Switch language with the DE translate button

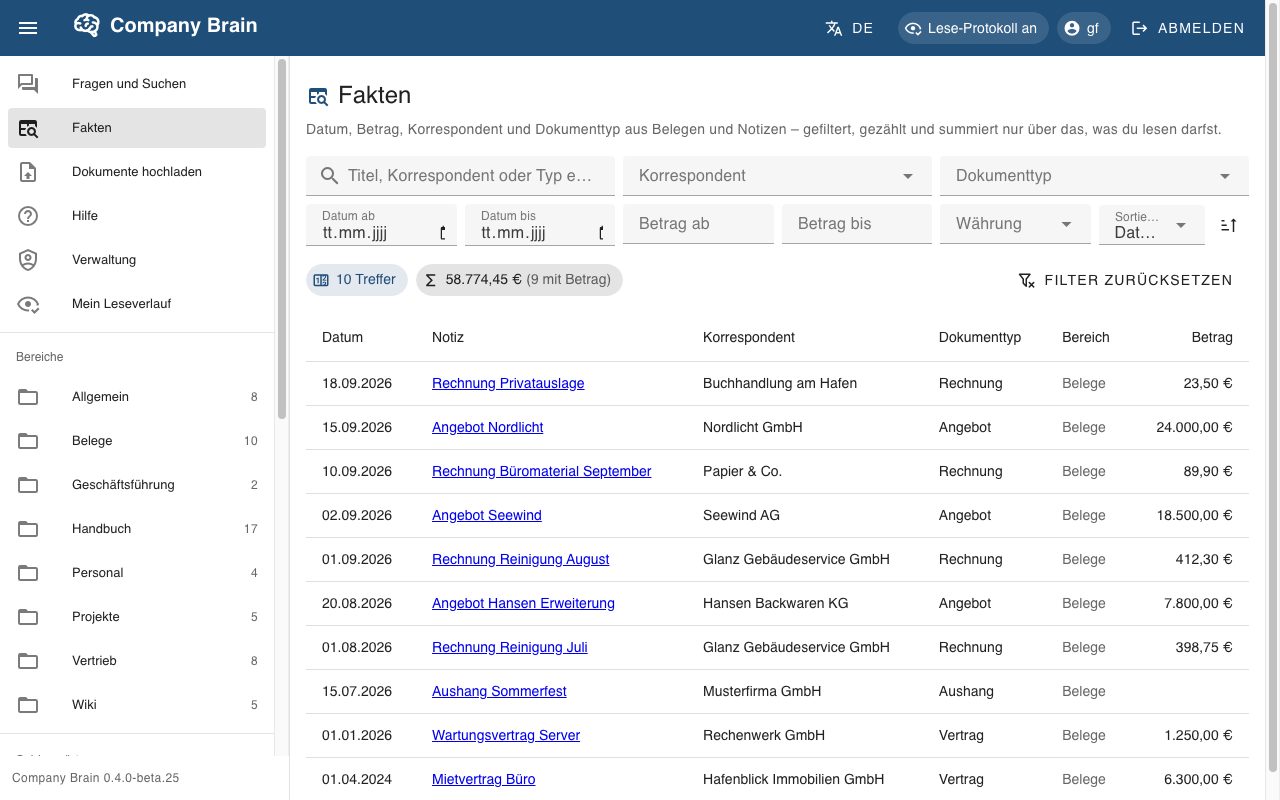pyautogui.click(x=849, y=28)
